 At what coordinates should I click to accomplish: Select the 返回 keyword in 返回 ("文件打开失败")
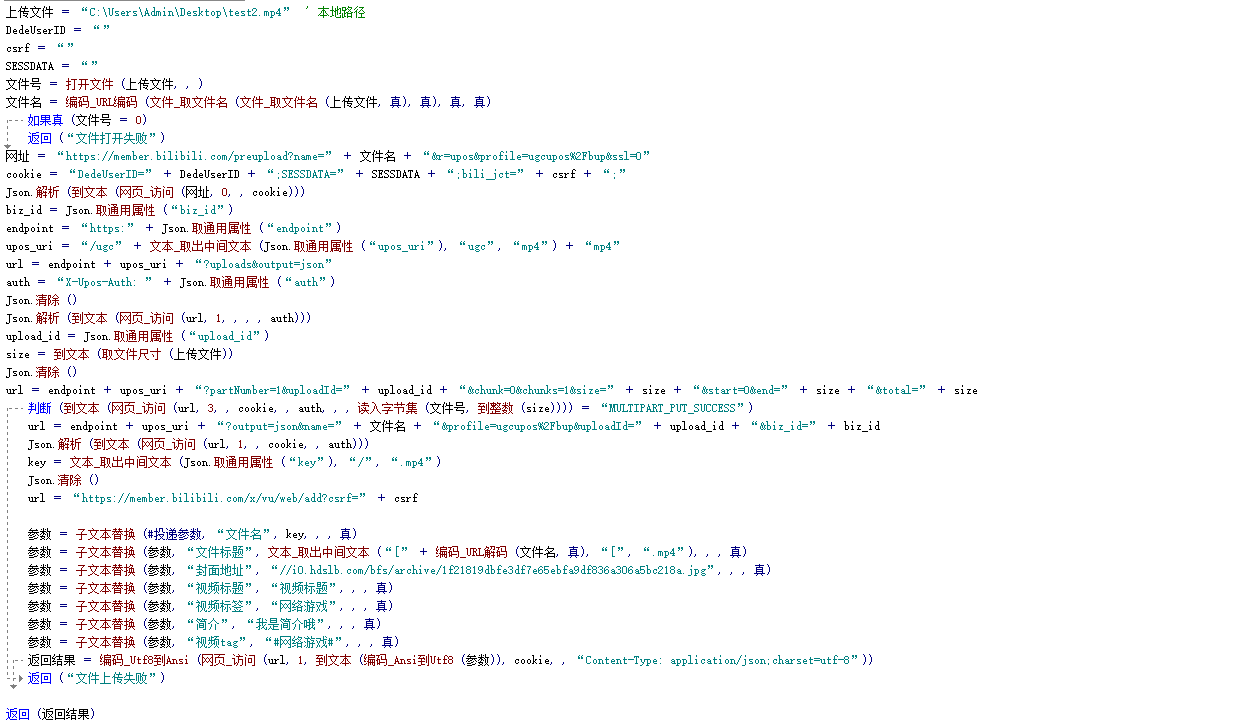(x=39, y=137)
